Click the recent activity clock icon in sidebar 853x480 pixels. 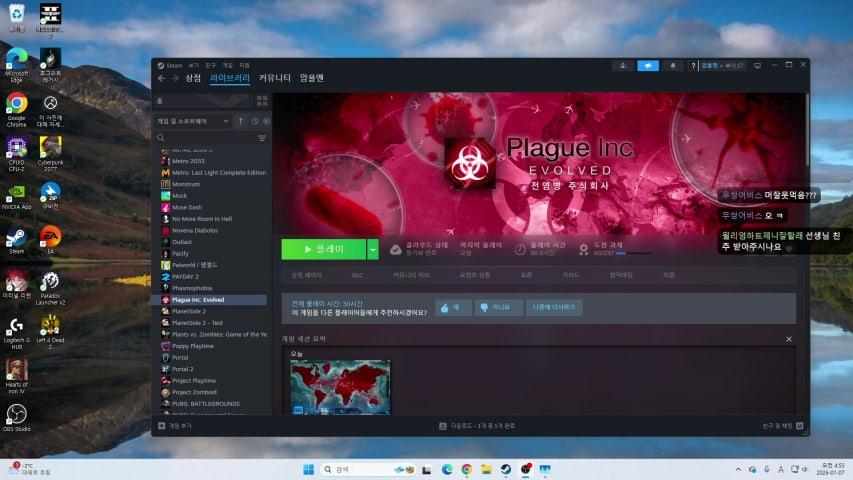(254, 121)
